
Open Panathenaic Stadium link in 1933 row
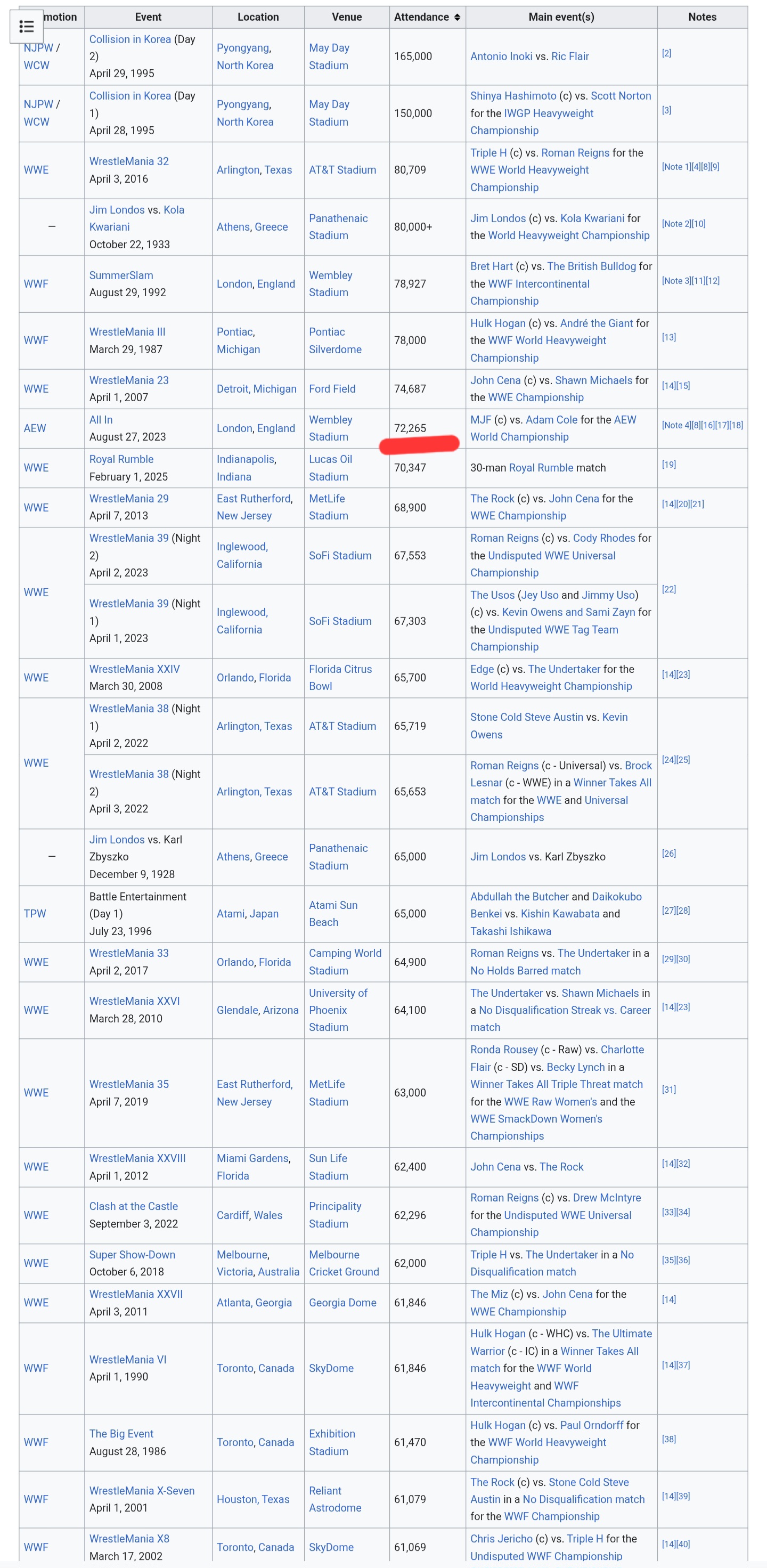coord(338,227)
